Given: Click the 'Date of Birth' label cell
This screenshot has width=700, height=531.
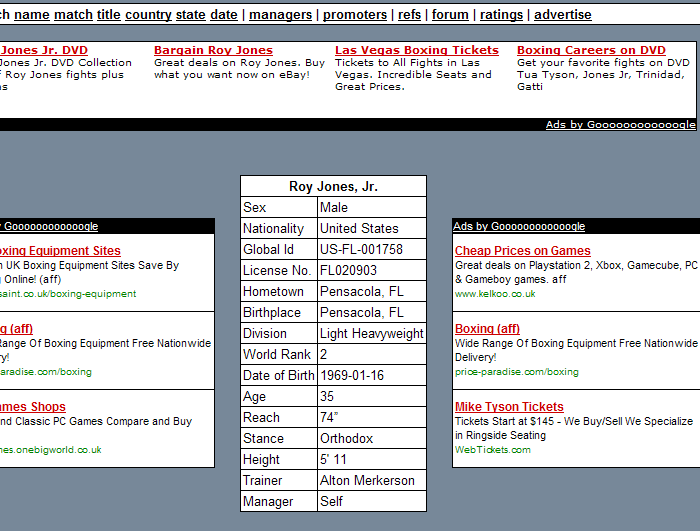Looking at the screenshot, I should (x=279, y=375).
